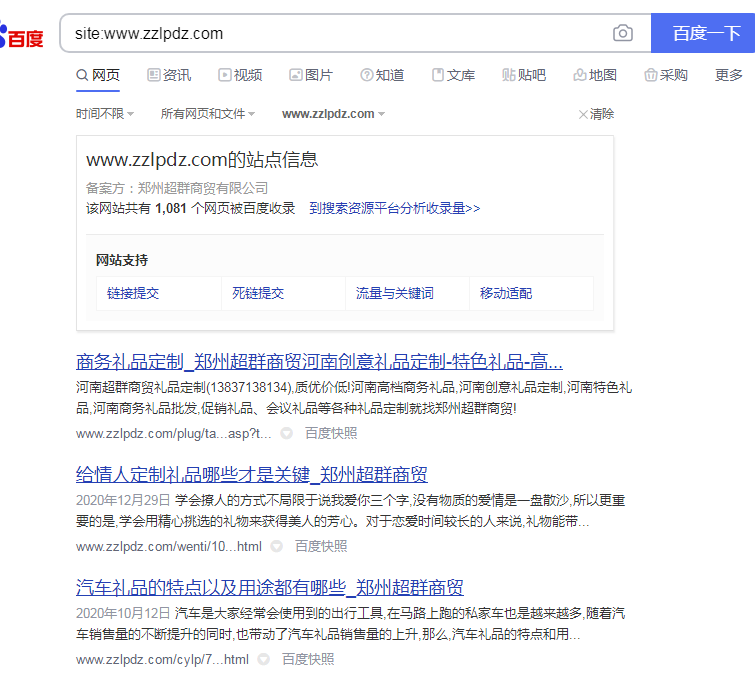
Task: Switch to the 图片 images tab
Action: (311, 75)
